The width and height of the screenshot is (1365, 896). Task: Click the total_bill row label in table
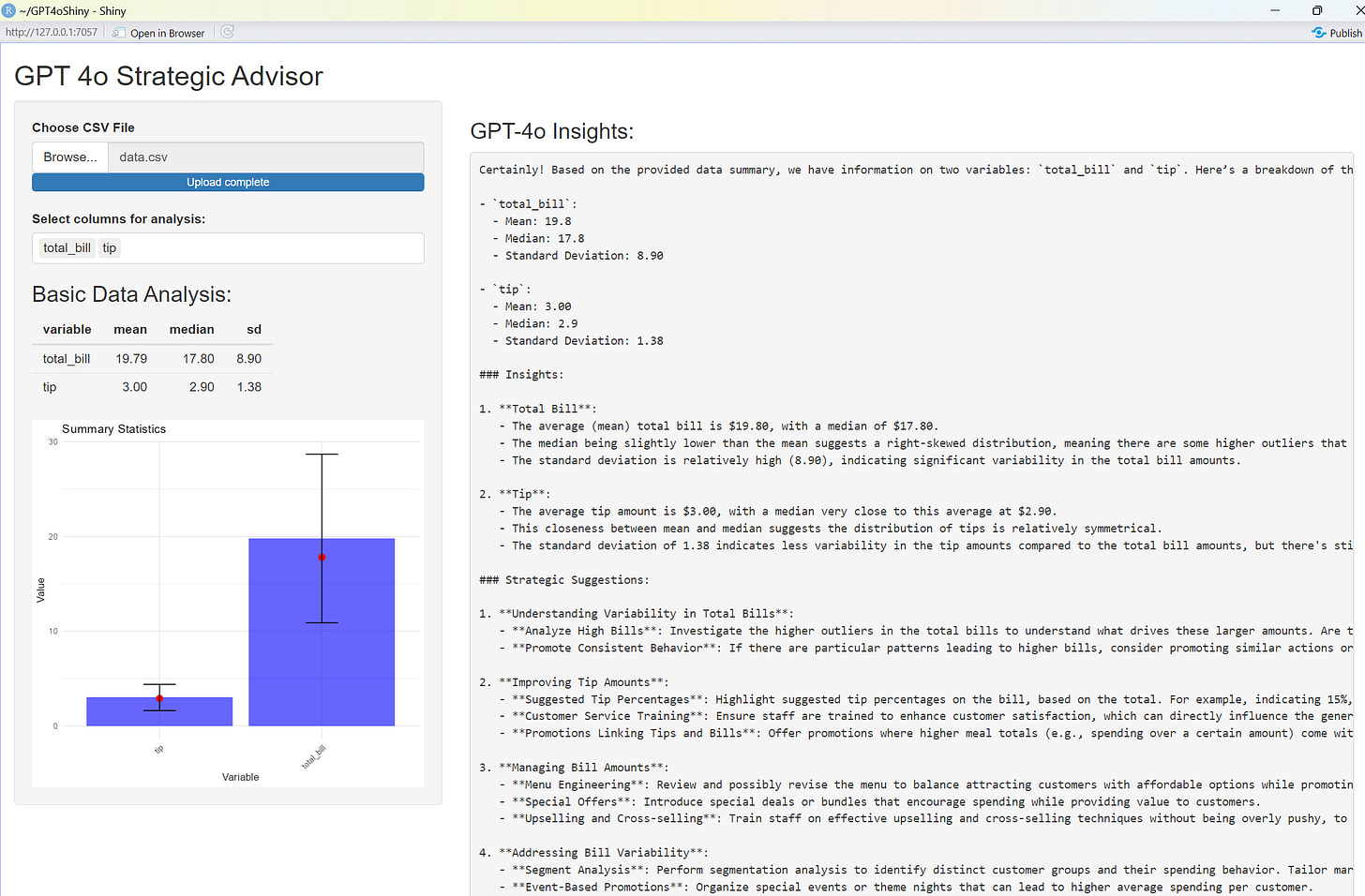pos(67,359)
